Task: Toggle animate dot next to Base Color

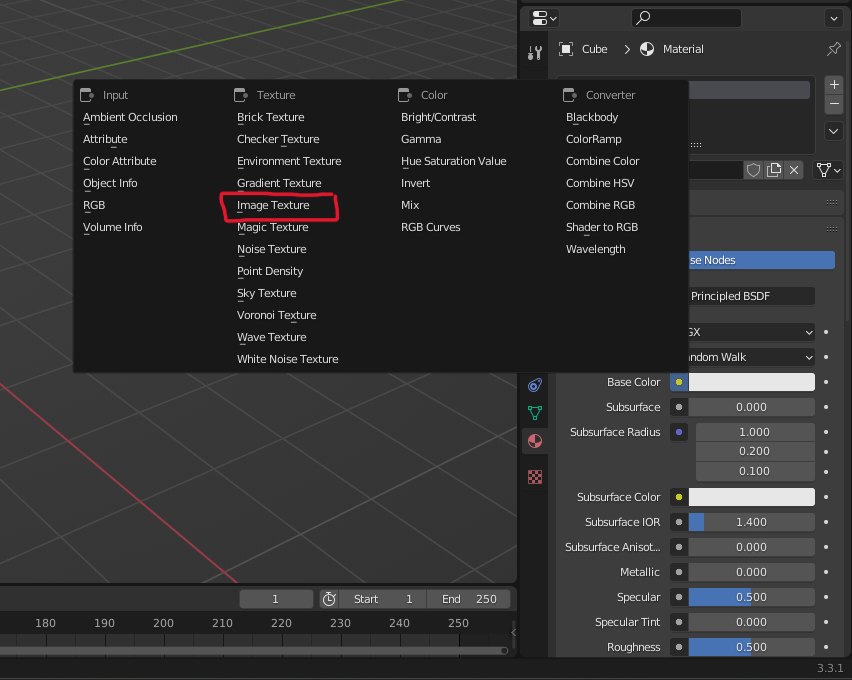Action: [826, 382]
